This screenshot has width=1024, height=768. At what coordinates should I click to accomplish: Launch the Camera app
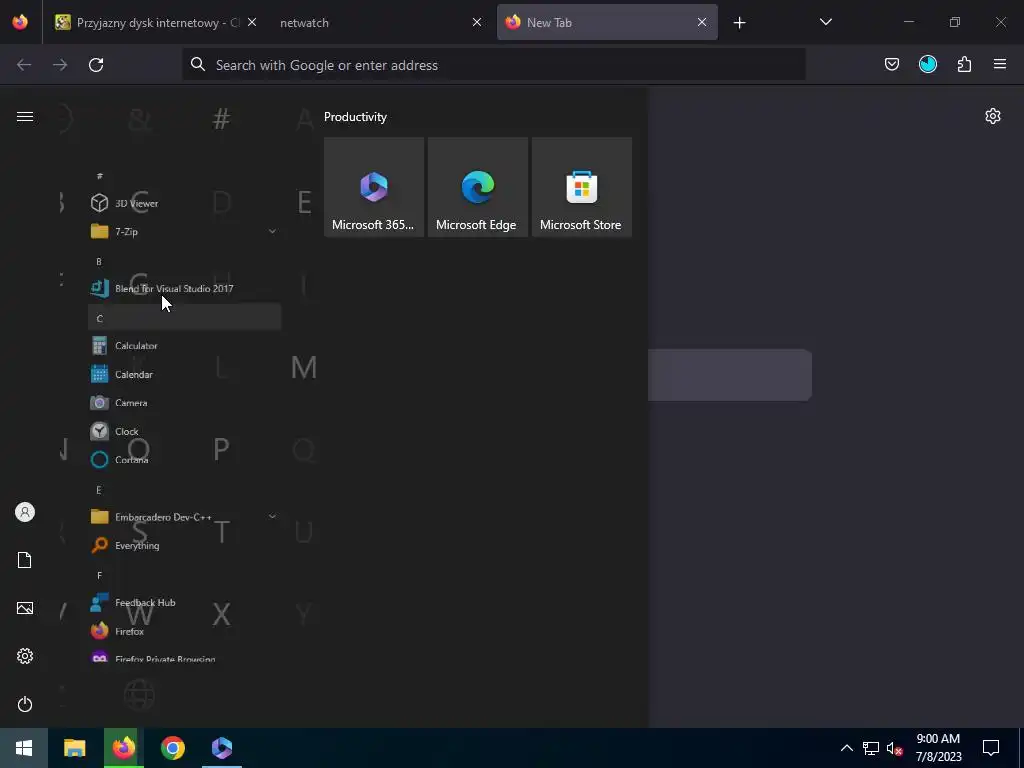coord(184,403)
